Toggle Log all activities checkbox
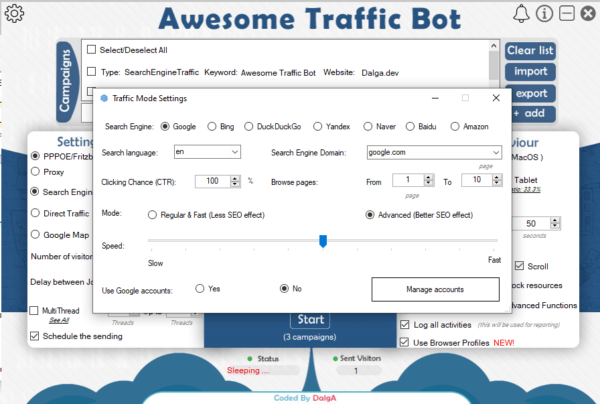Image resolution: width=600 pixels, height=404 pixels. point(404,324)
